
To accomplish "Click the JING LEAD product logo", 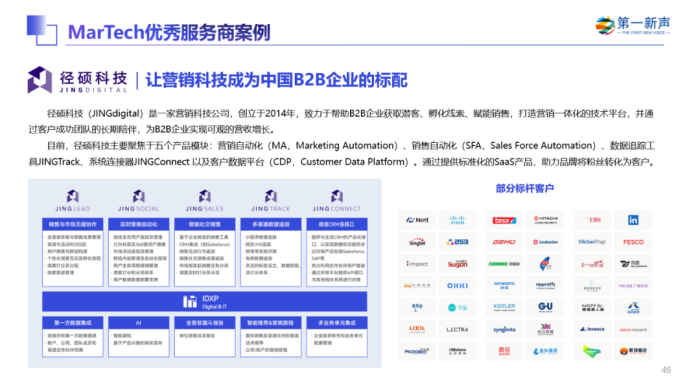I will (72, 200).
